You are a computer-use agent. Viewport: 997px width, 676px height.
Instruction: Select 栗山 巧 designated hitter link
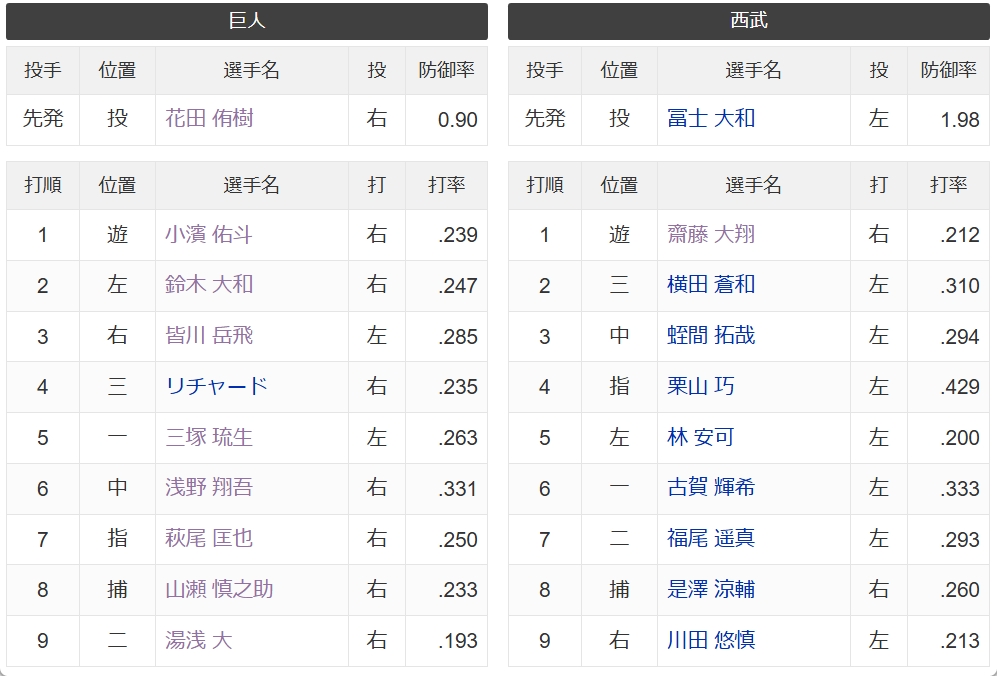[701, 387]
